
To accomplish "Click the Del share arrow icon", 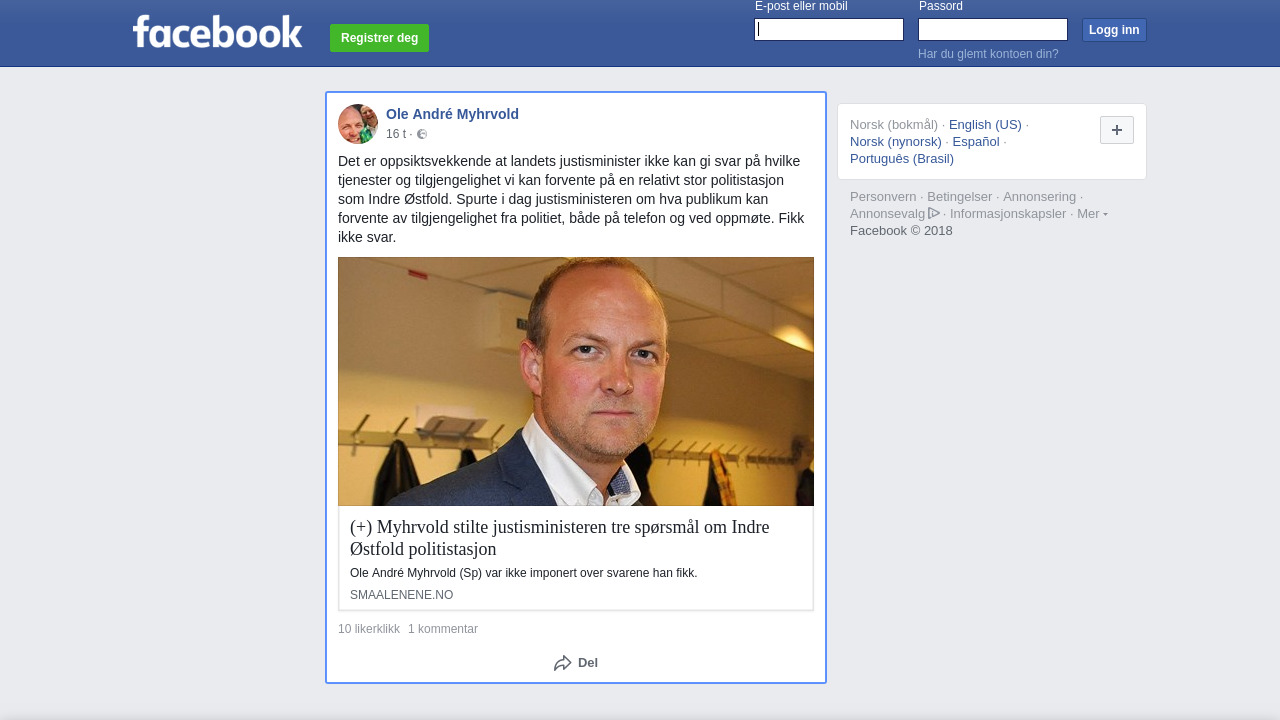I will coord(563,663).
